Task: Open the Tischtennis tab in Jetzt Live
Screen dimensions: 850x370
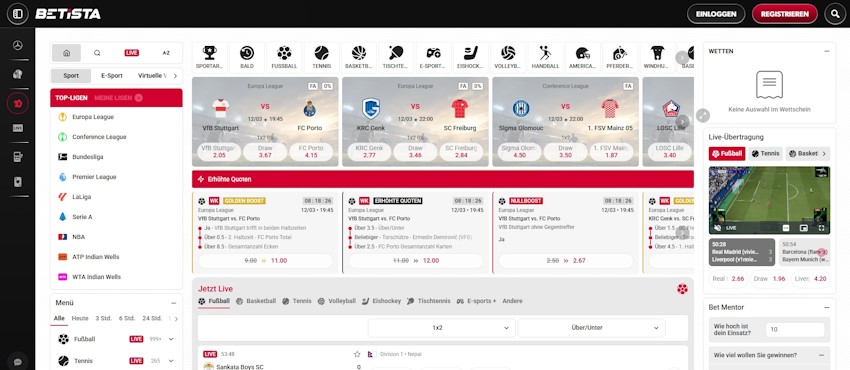Action: point(429,301)
